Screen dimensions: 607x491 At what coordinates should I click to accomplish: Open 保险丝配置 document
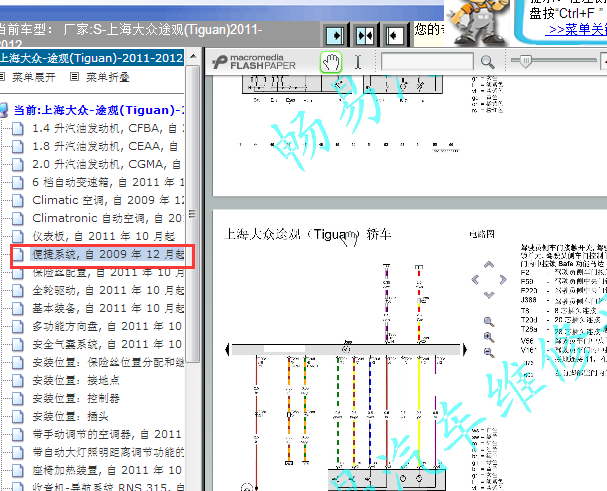coord(108,272)
